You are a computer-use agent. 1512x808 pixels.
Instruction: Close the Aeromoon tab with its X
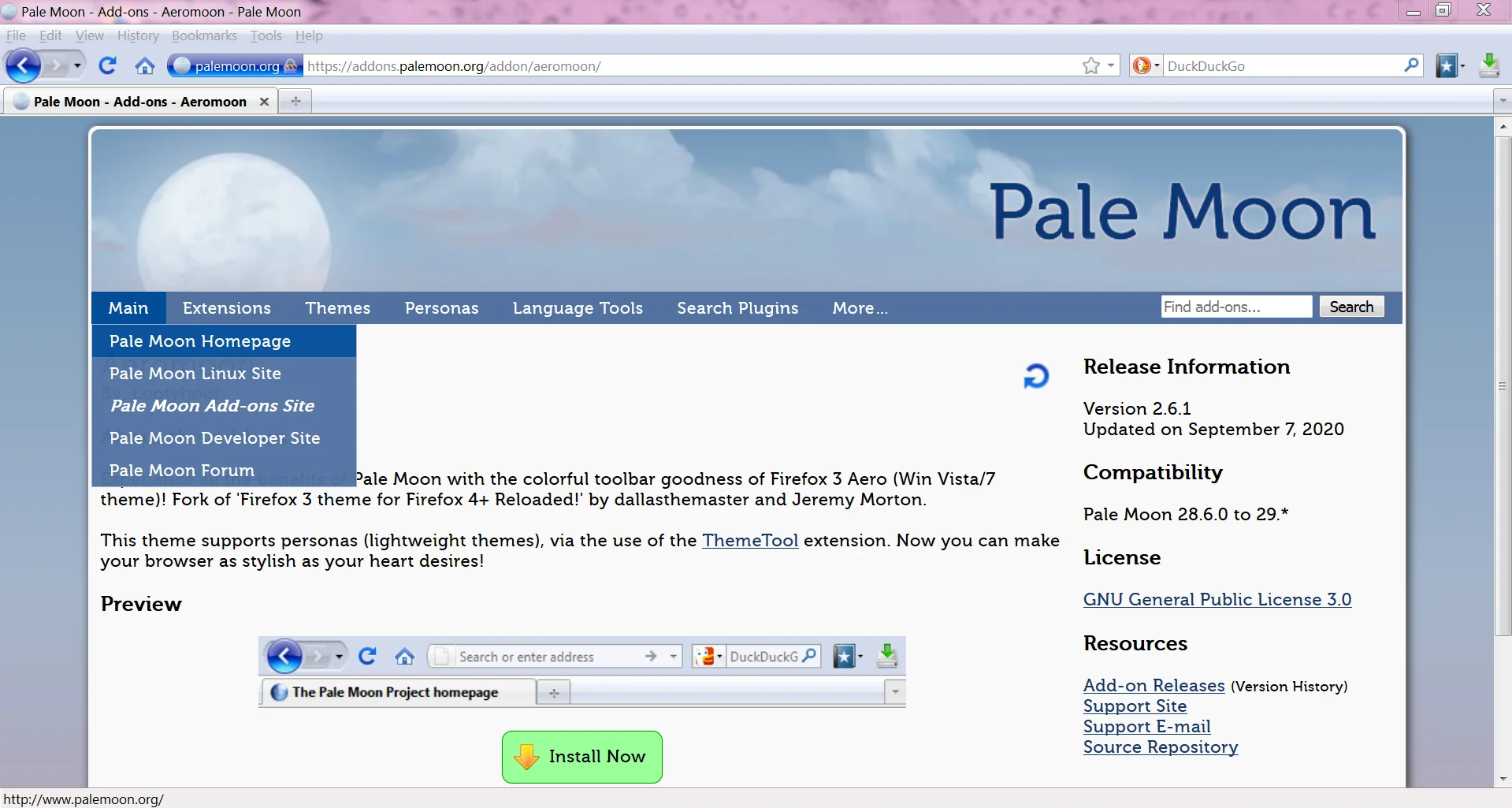(264, 102)
